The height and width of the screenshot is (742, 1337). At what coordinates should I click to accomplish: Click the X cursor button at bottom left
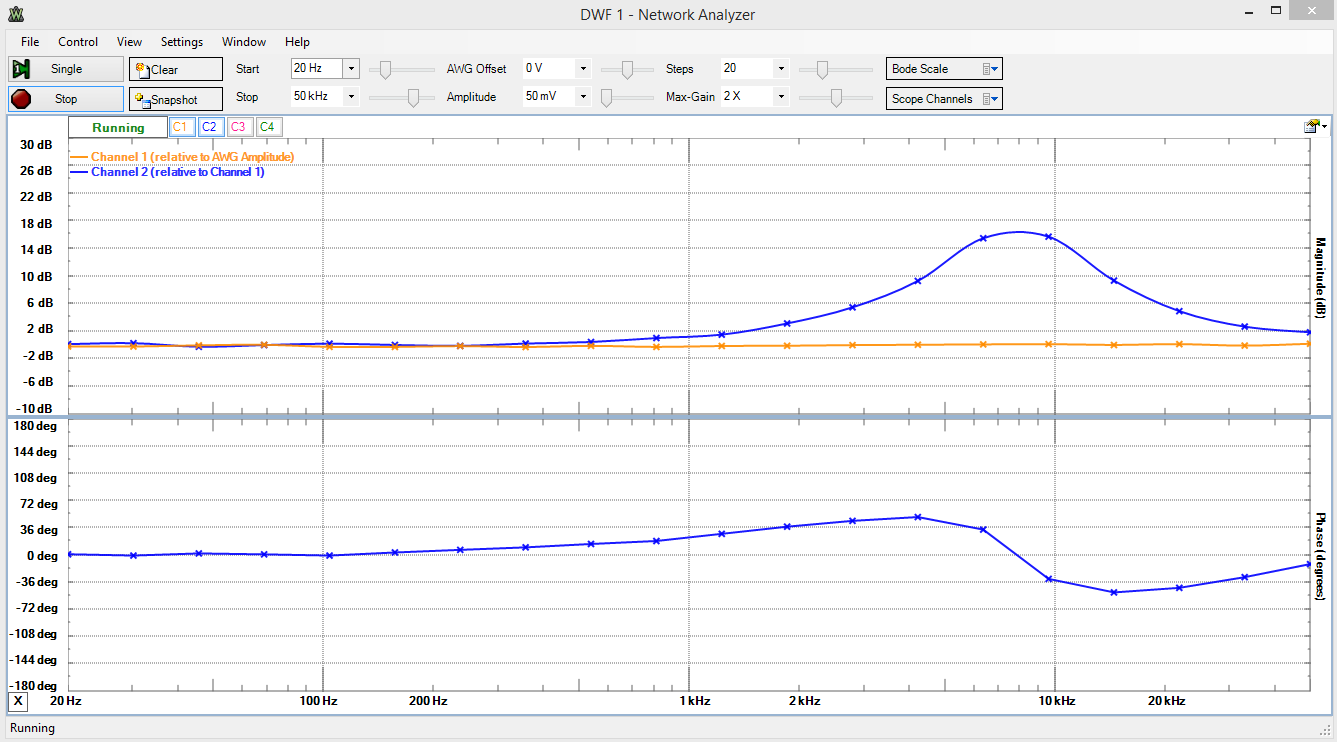pyautogui.click(x=19, y=701)
